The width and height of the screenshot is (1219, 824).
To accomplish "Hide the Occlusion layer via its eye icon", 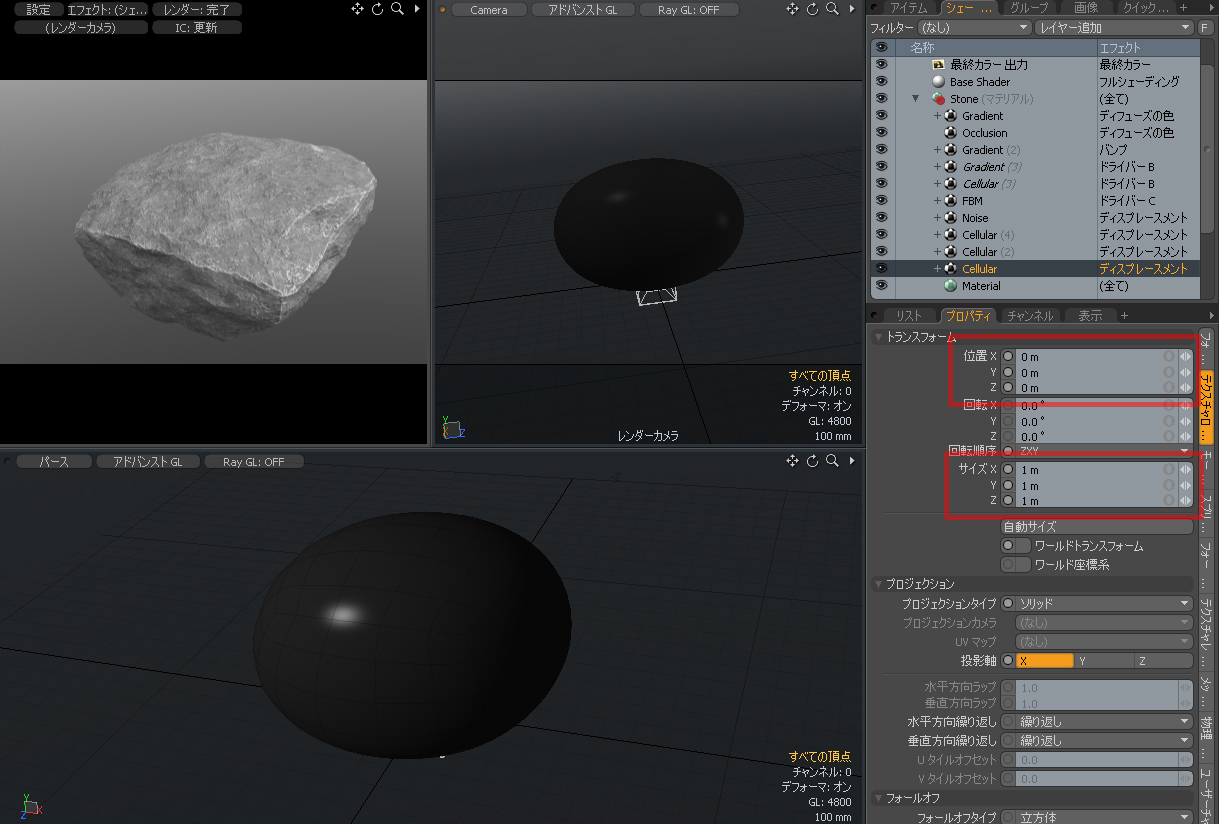I will pos(881,133).
